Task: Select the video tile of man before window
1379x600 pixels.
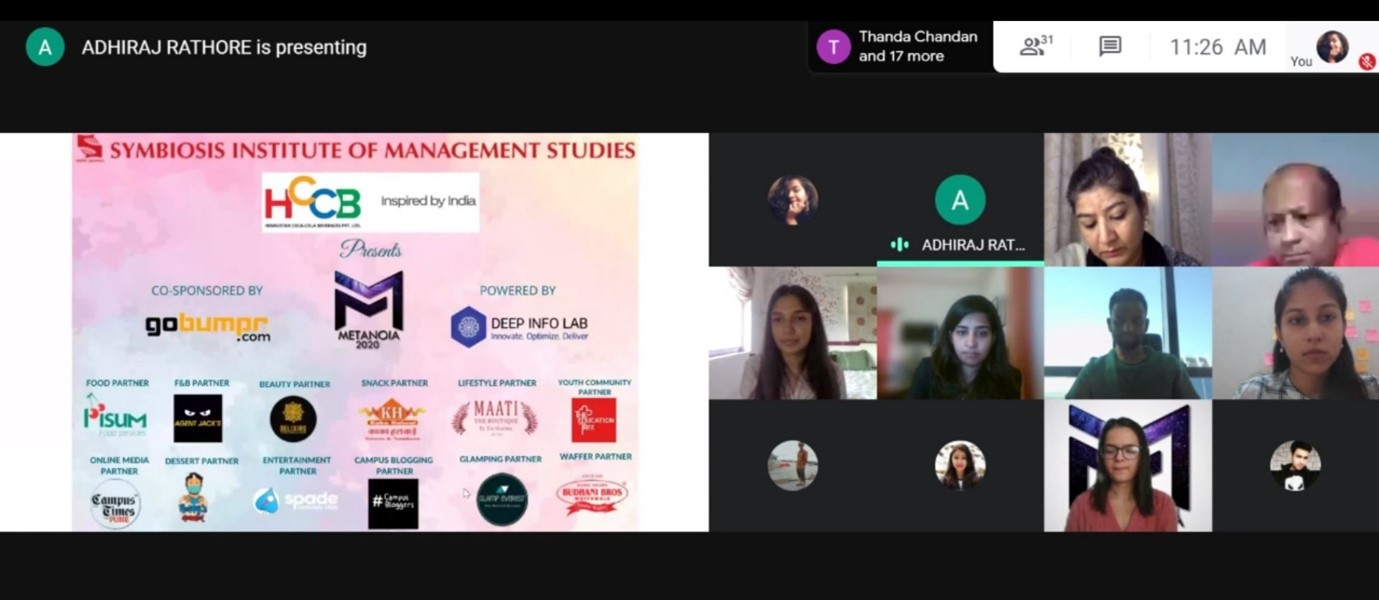Action: click(x=1128, y=333)
